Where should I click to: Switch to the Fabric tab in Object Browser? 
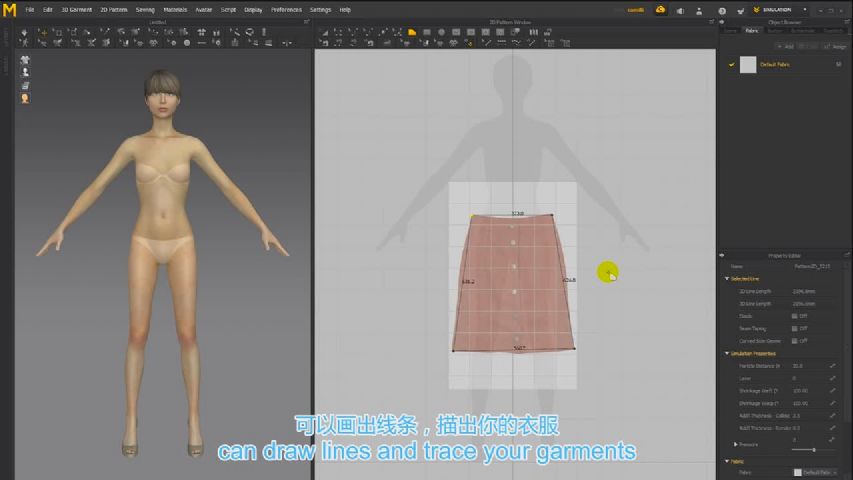click(x=752, y=31)
